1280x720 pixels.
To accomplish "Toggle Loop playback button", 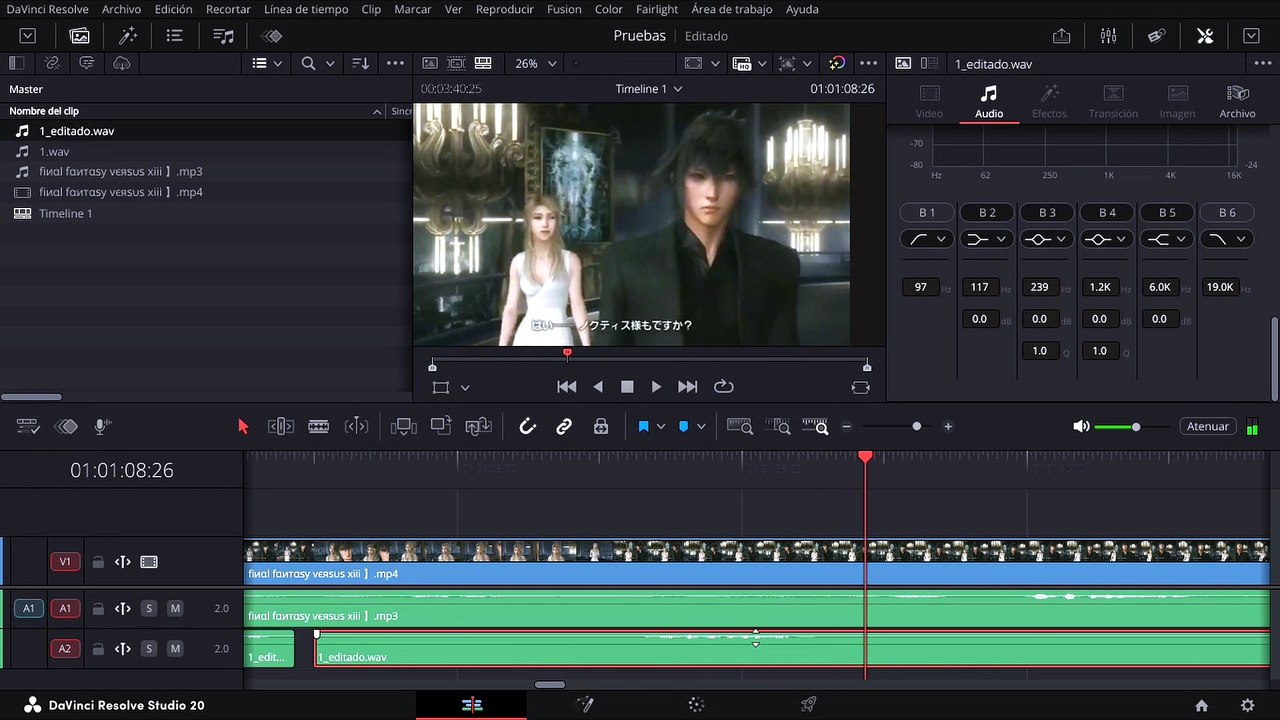I will coord(724,387).
